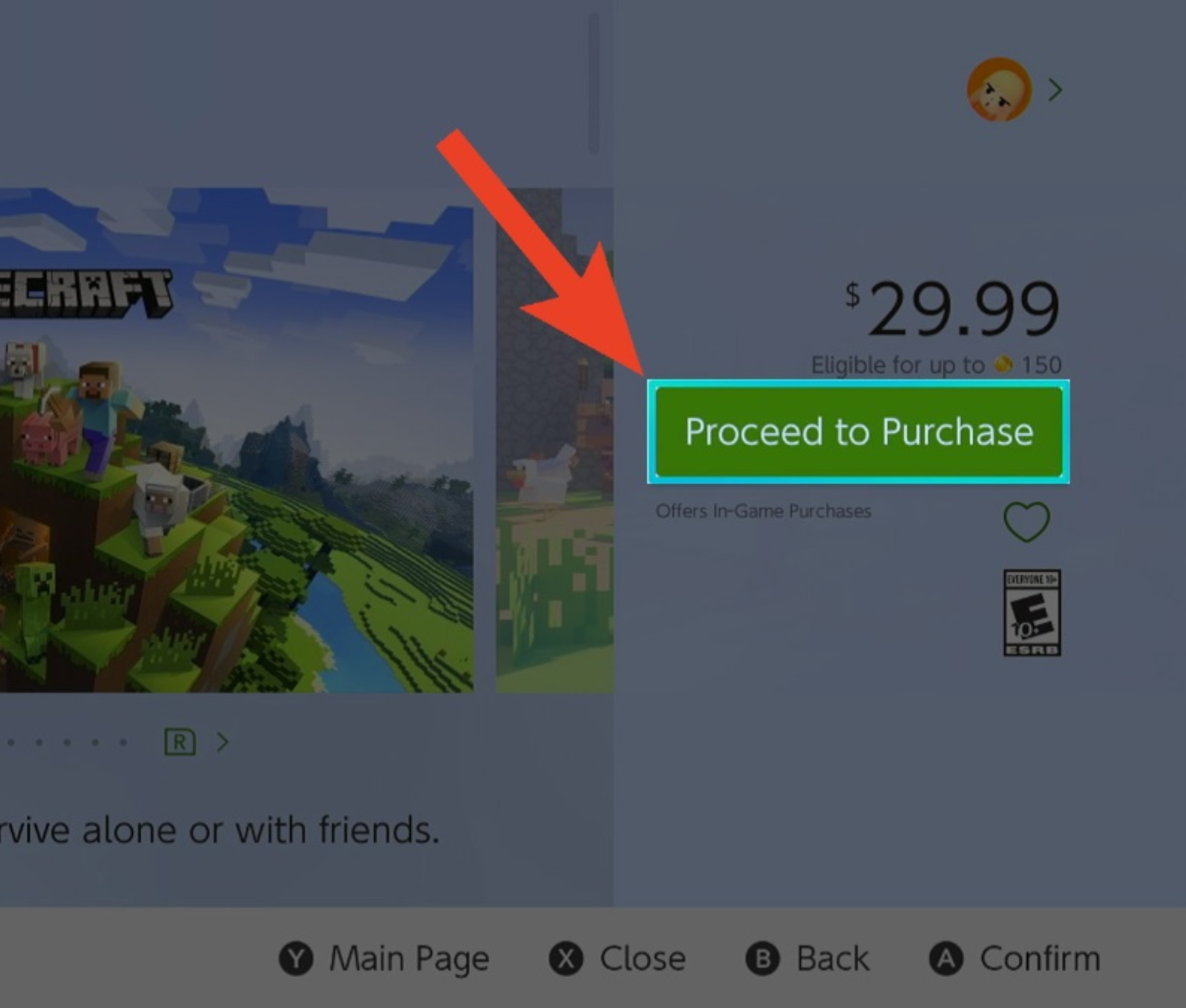
Task: Click the A Confirm button prompt
Action: (1015, 959)
